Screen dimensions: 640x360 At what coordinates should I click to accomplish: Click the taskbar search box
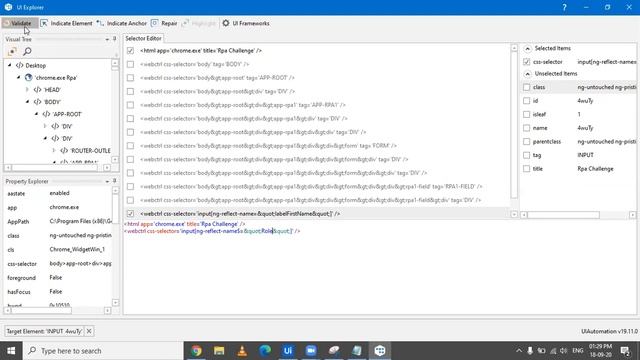pyautogui.click(x=103, y=351)
